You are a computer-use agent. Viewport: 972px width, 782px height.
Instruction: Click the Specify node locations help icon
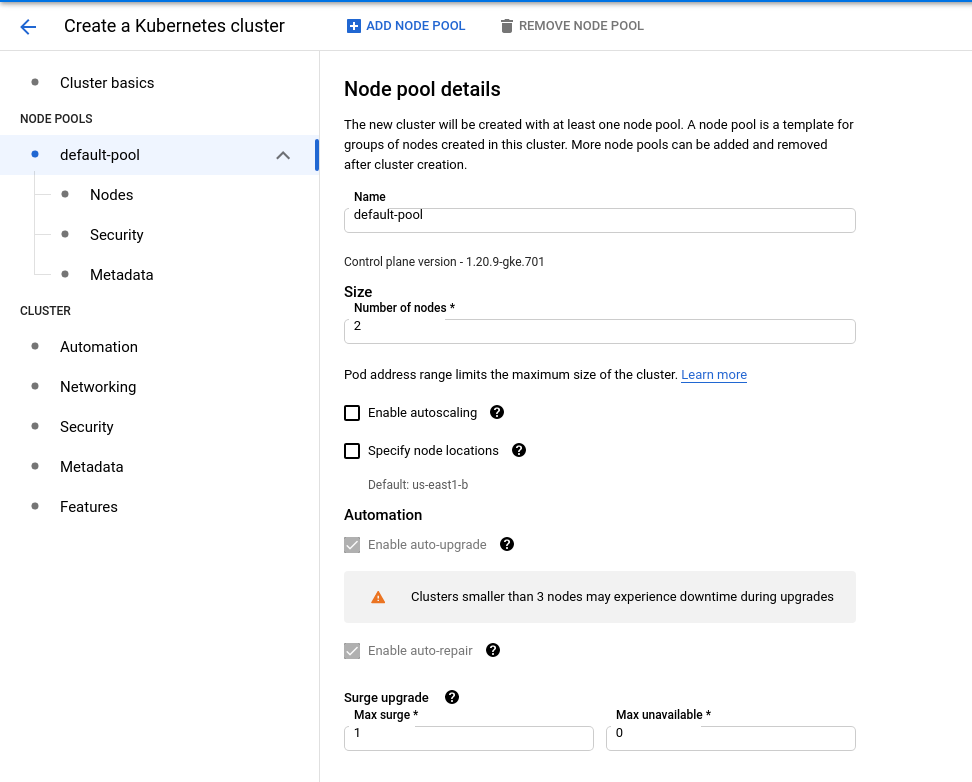point(519,450)
